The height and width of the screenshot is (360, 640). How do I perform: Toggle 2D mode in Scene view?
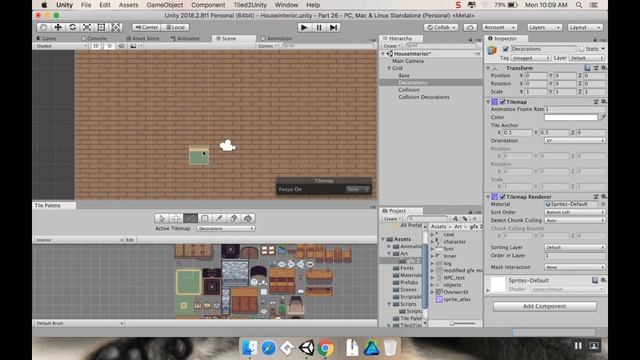click(96, 46)
